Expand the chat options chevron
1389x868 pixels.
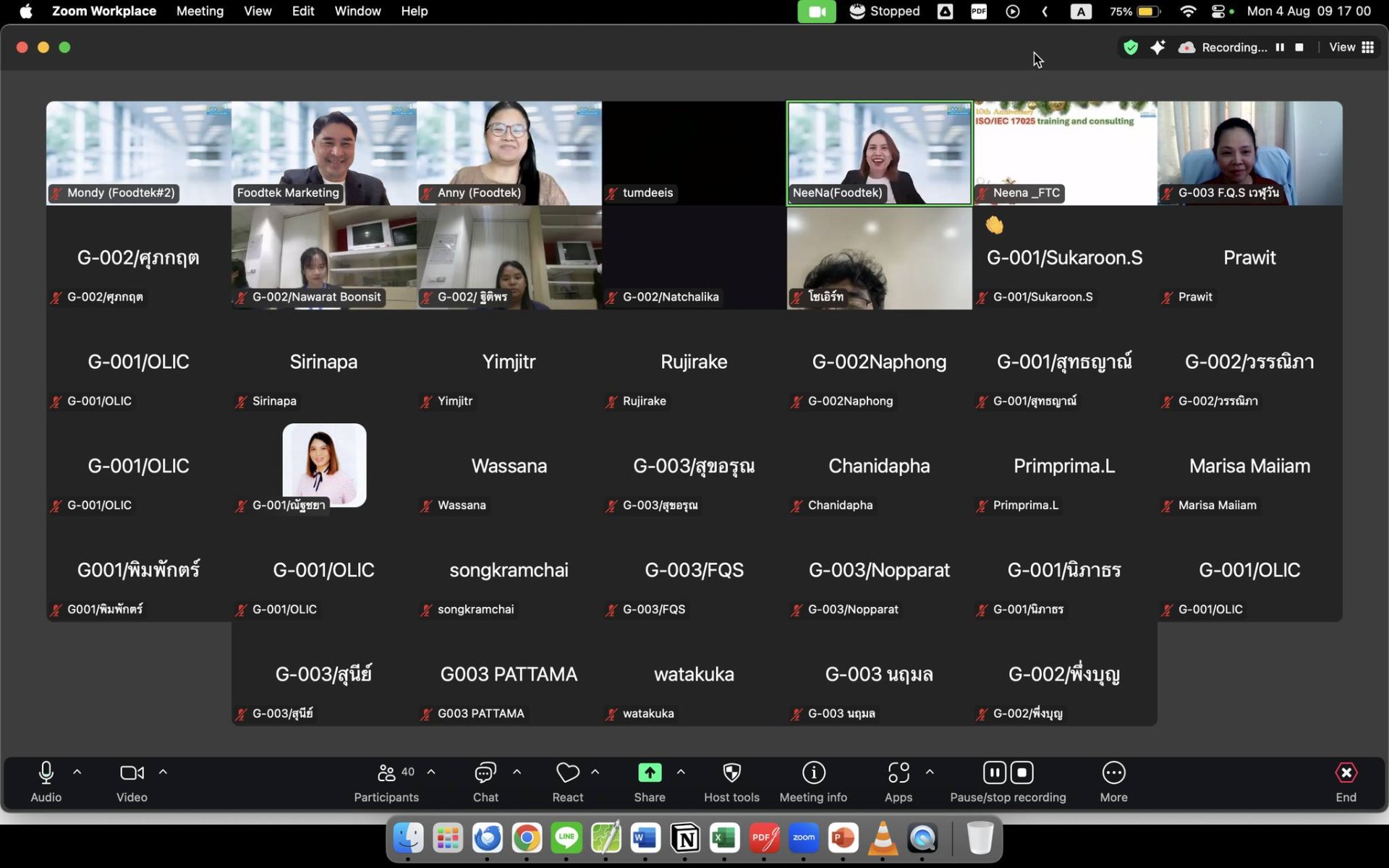[x=517, y=772]
